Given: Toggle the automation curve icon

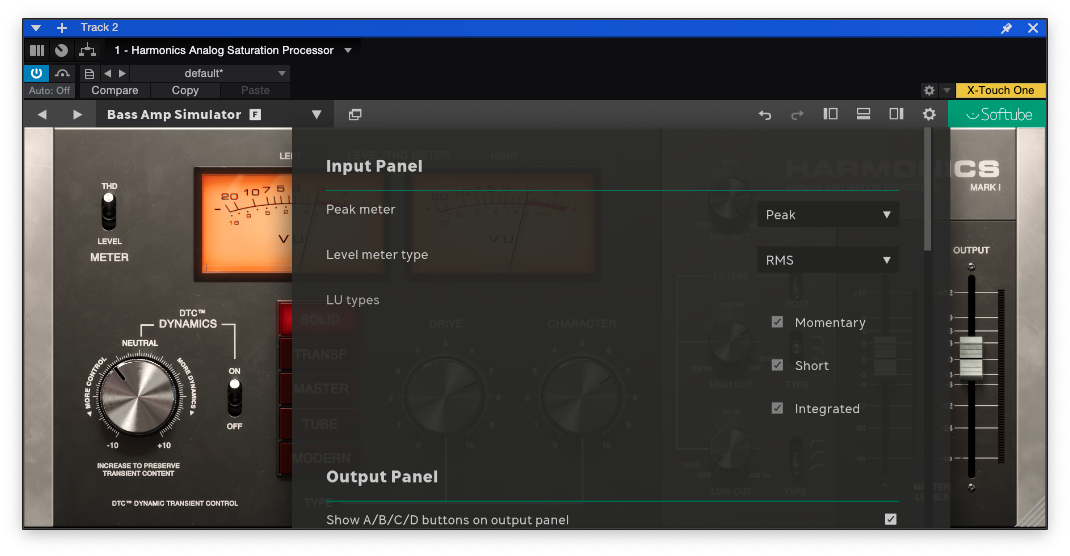Looking at the screenshot, I should (x=62, y=73).
